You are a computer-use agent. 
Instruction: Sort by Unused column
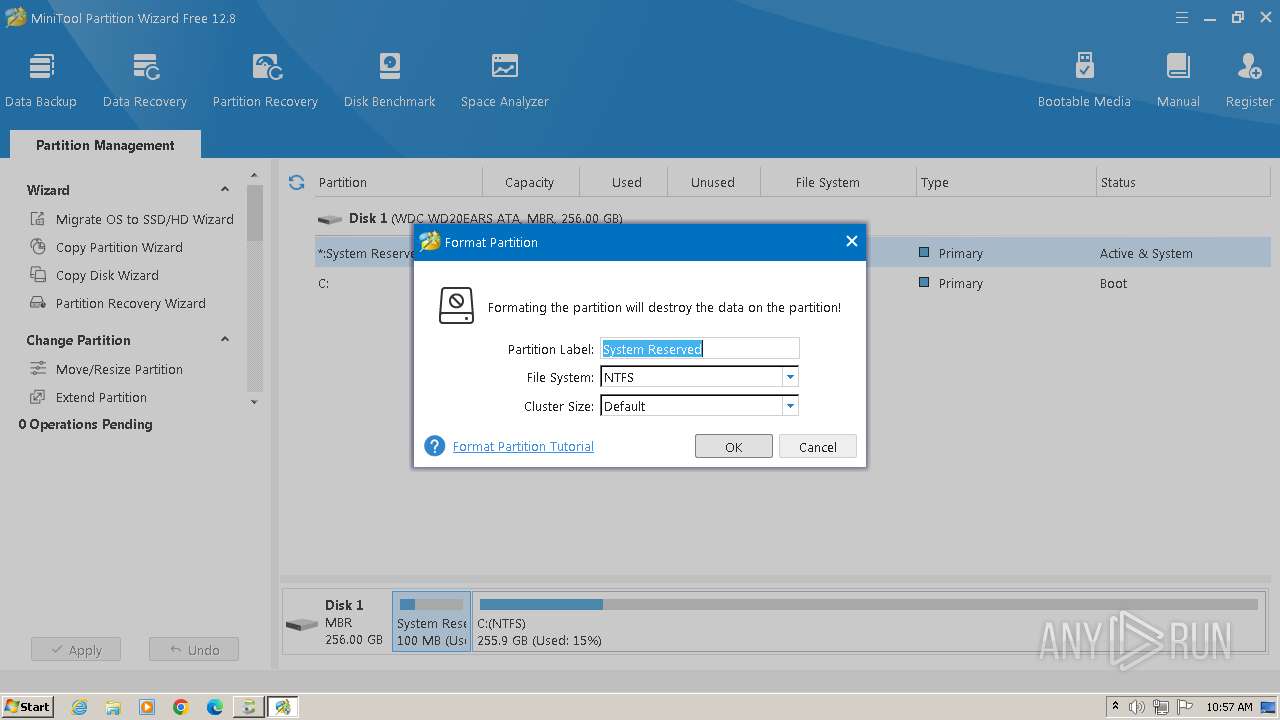tap(713, 182)
